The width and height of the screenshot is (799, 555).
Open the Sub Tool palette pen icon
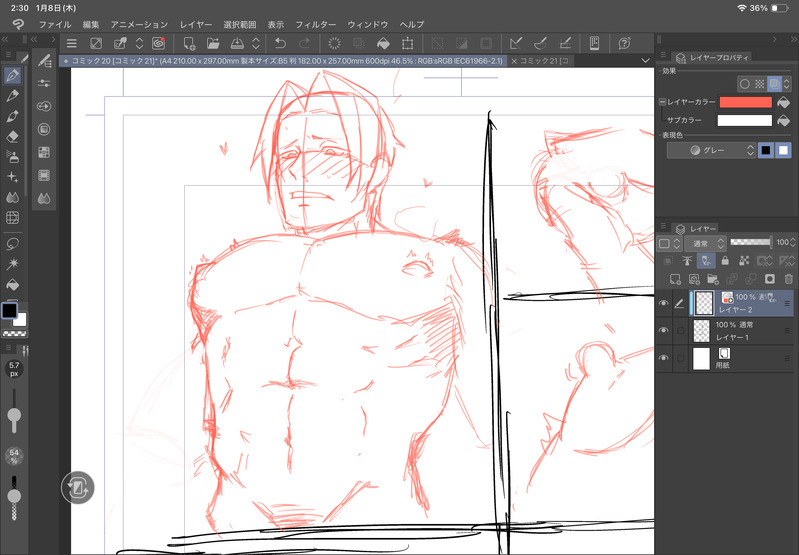[44, 60]
